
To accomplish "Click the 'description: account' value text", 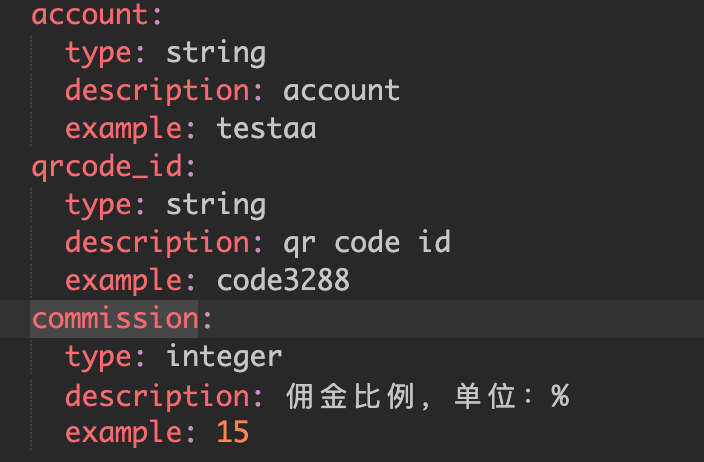I will pyautogui.click(x=341, y=91).
